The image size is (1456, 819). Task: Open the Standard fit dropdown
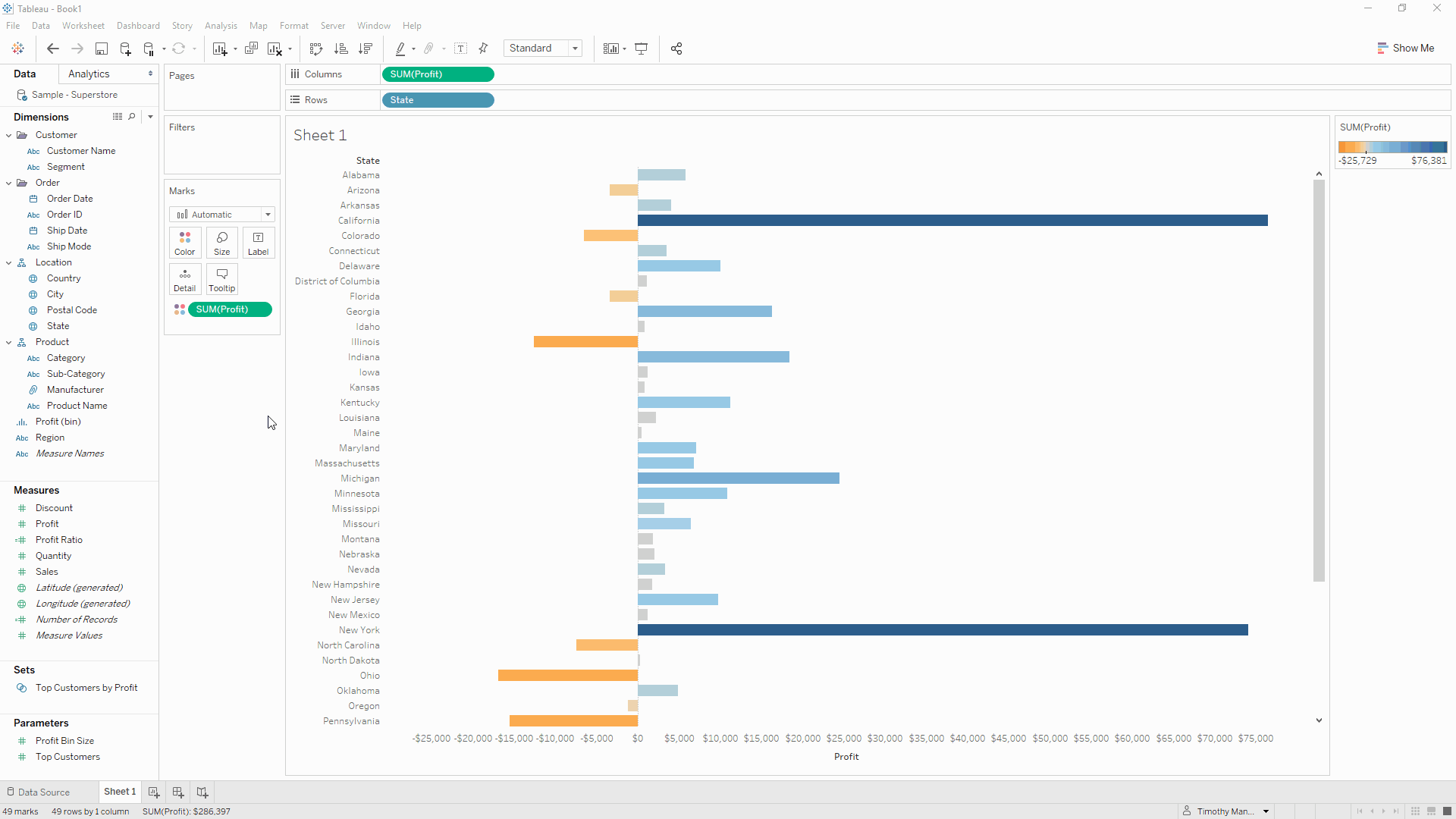point(543,49)
